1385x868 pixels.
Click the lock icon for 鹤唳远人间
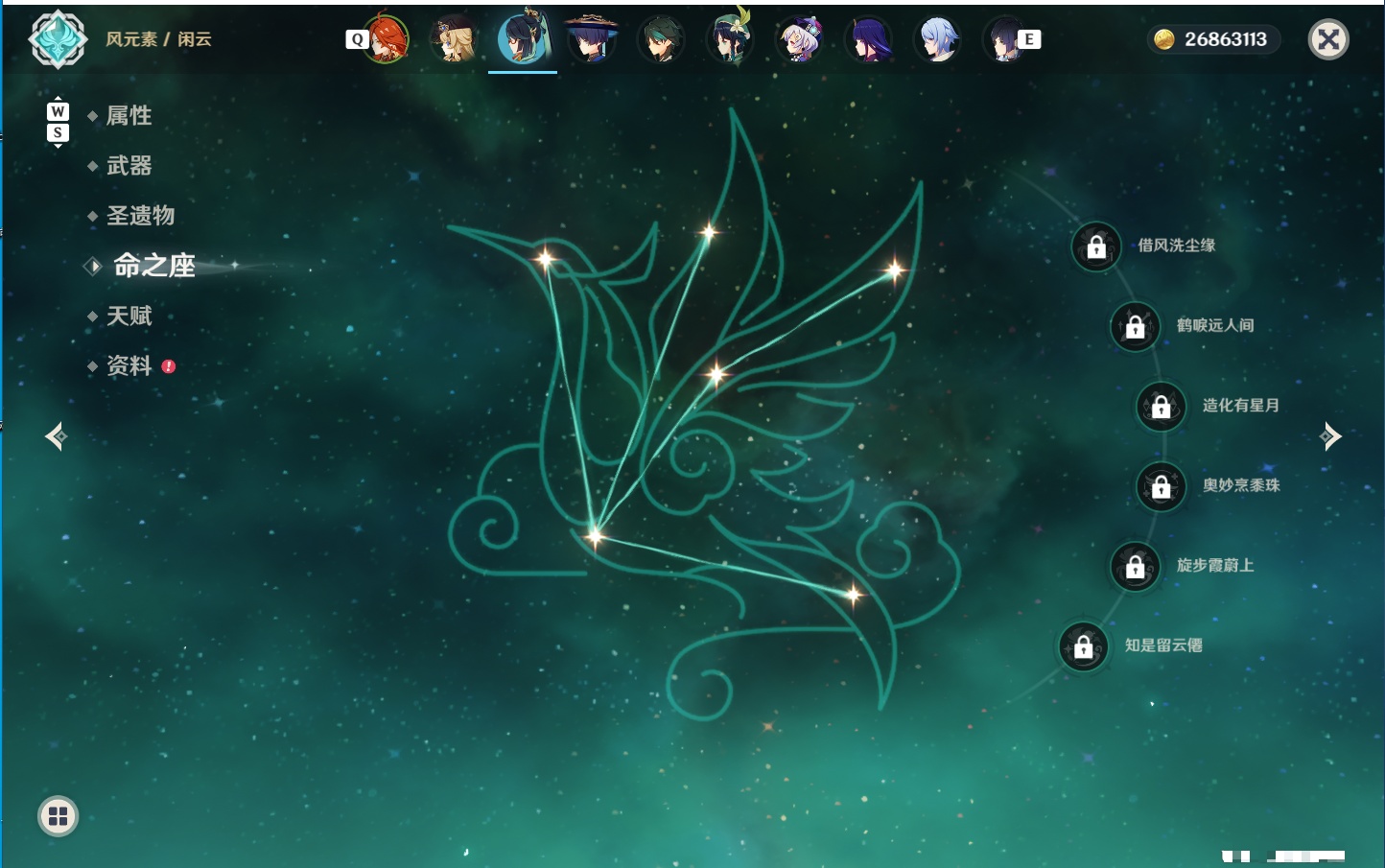tap(1135, 326)
